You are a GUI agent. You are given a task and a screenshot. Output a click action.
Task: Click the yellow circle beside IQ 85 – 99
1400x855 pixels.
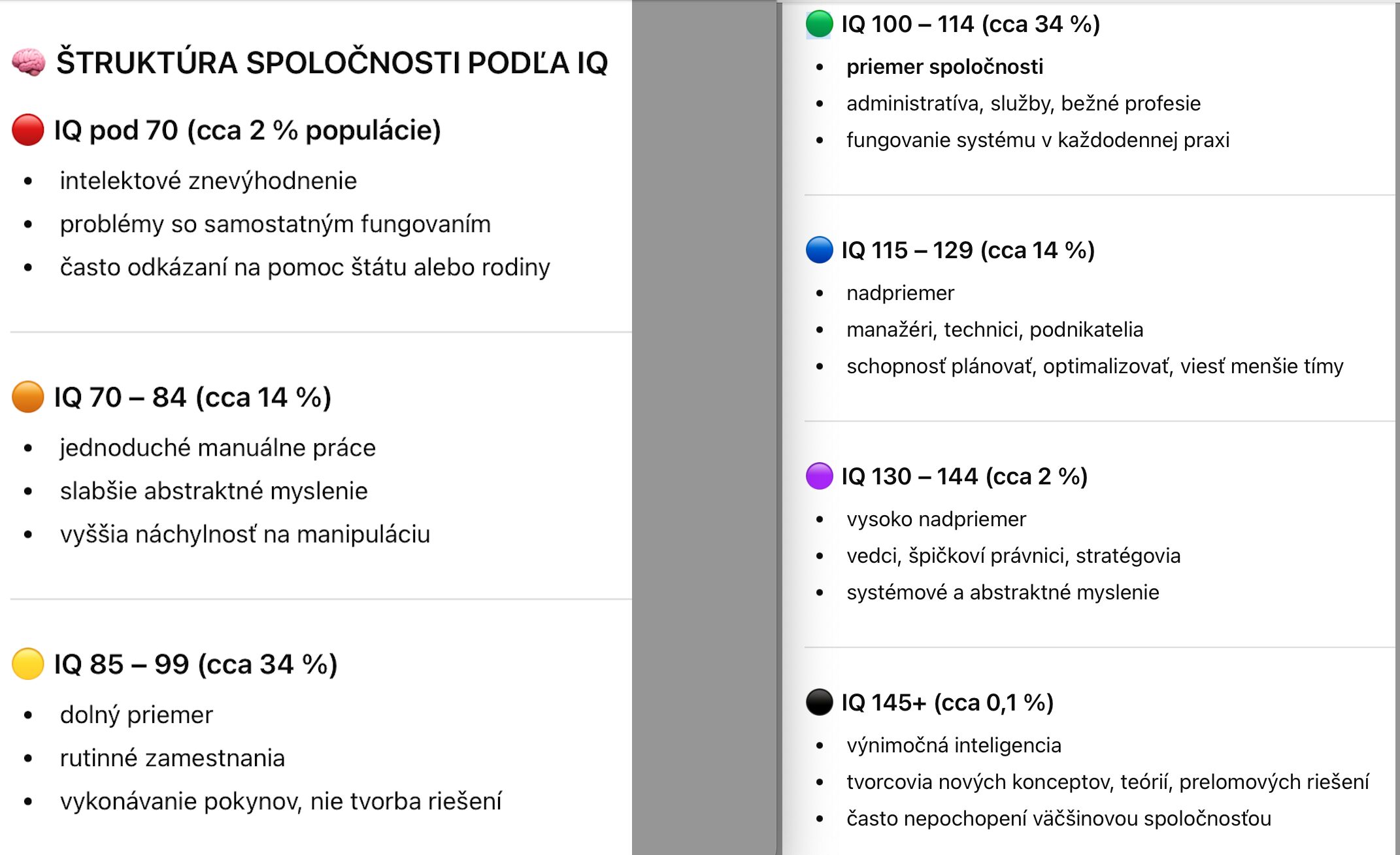coord(28,663)
